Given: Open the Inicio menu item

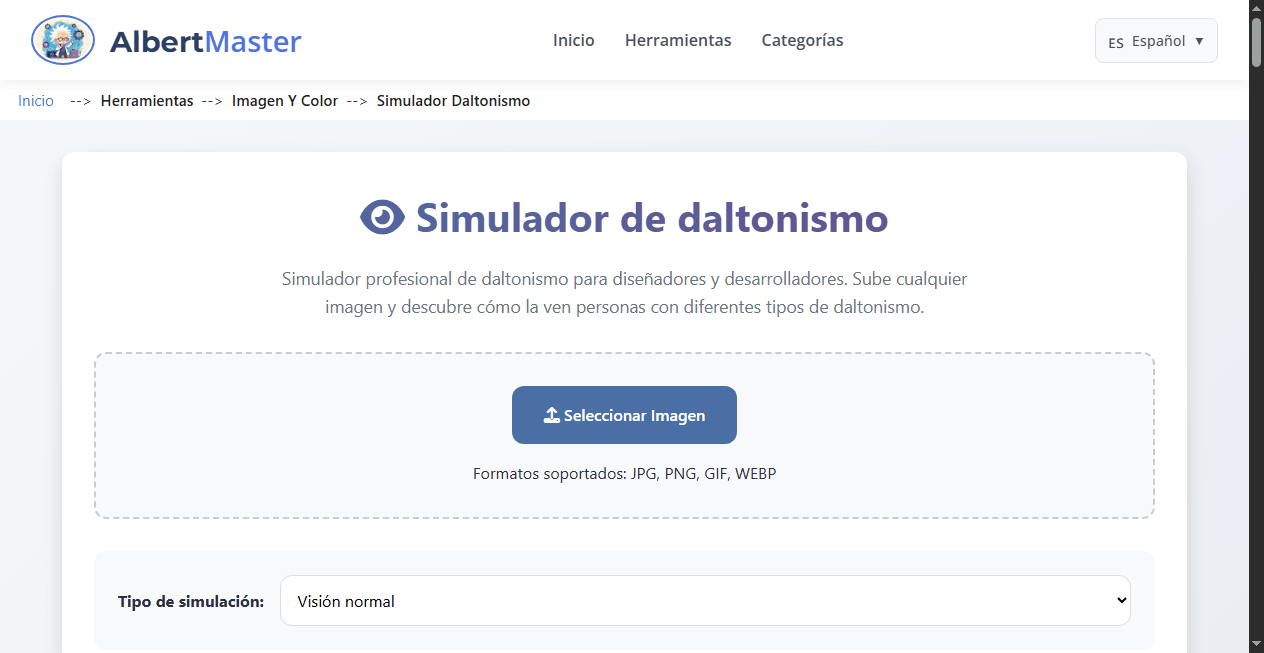Looking at the screenshot, I should pos(573,40).
